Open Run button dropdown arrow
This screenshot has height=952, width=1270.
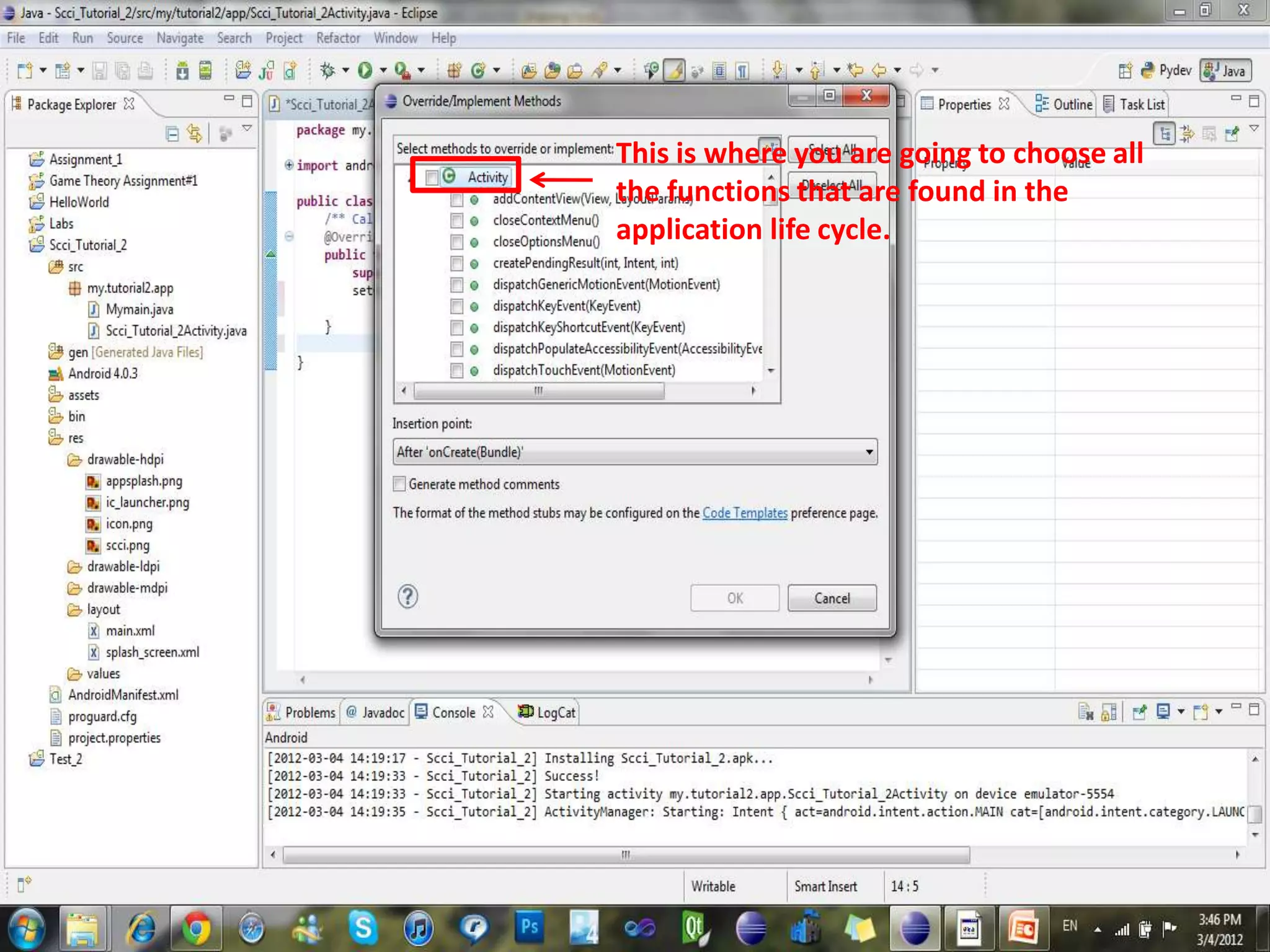pyautogui.click(x=383, y=71)
